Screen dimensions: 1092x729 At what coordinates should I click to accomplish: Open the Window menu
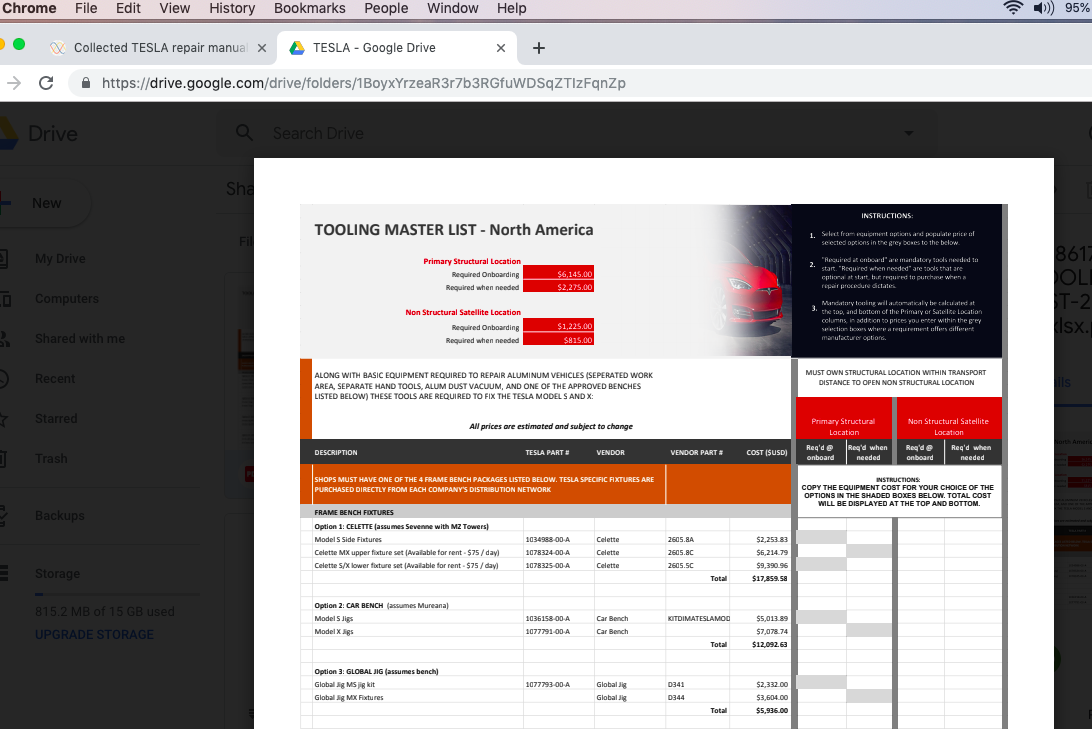point(453,8)
